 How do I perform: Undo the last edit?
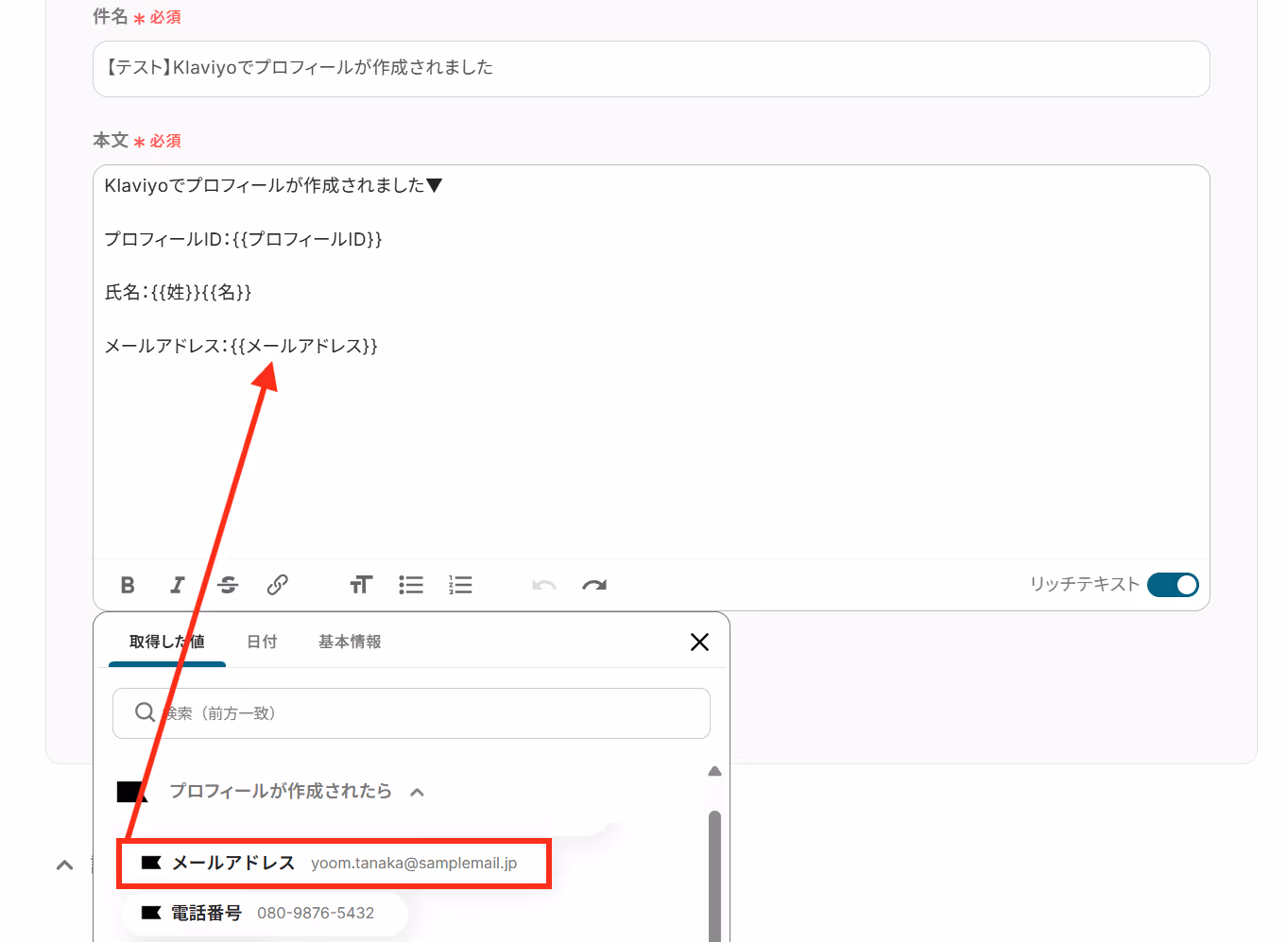544,585
